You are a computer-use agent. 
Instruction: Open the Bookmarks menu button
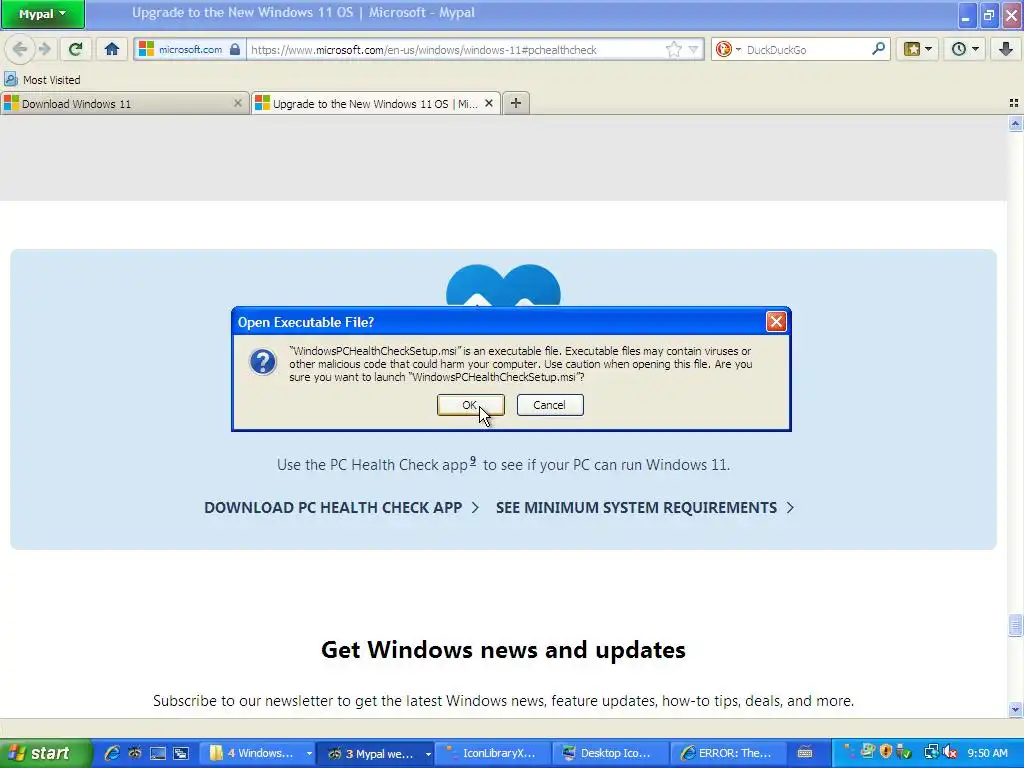(918, 49)
